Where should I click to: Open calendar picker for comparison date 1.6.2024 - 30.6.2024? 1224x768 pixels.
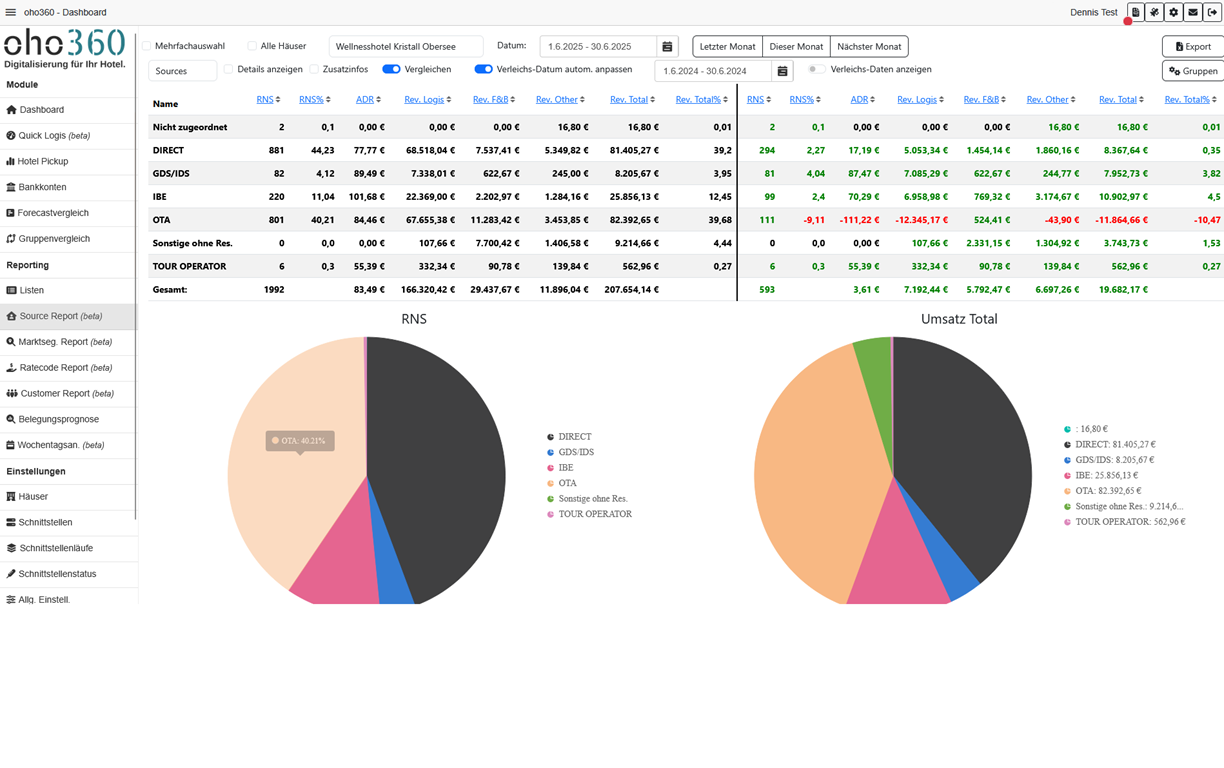[x=782, y=71]
